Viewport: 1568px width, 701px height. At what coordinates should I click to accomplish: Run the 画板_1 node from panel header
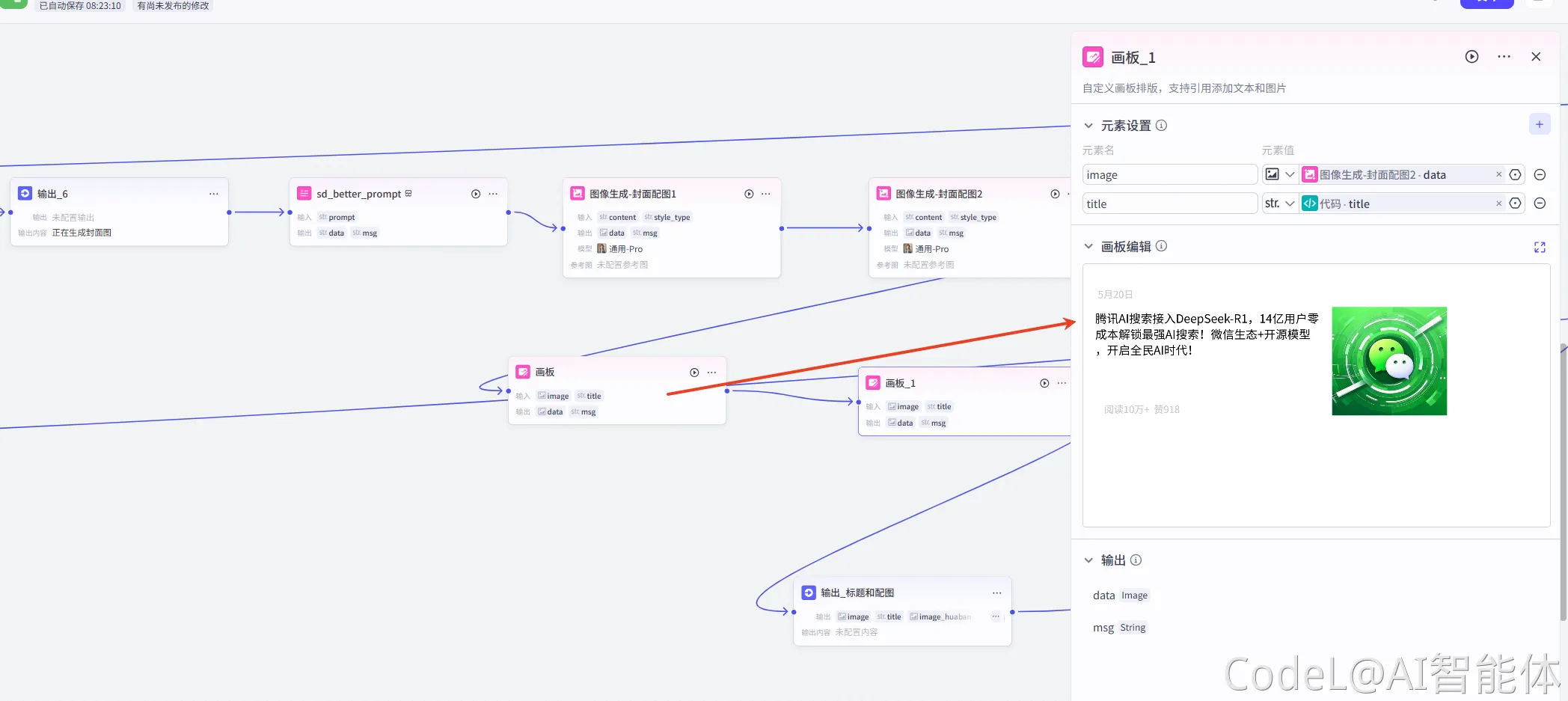(1471, 57)
